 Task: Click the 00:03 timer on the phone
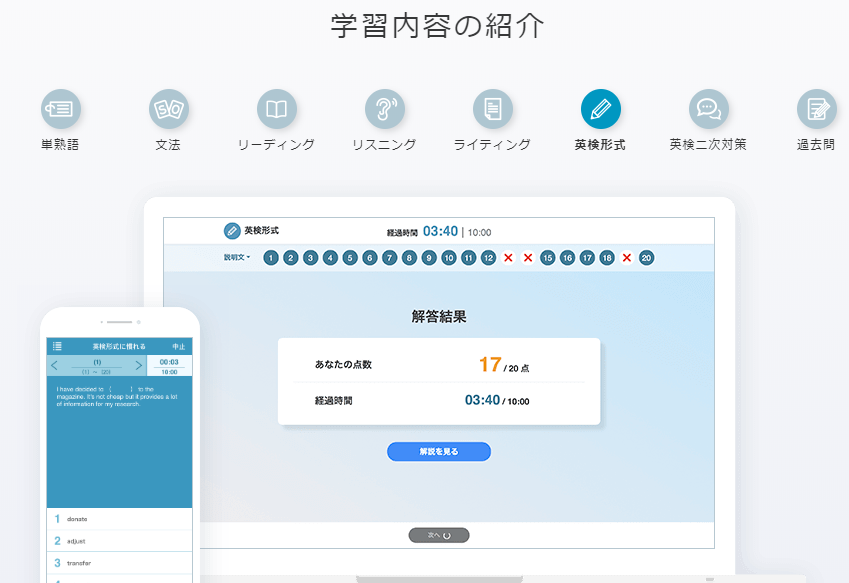coord(169,362)
